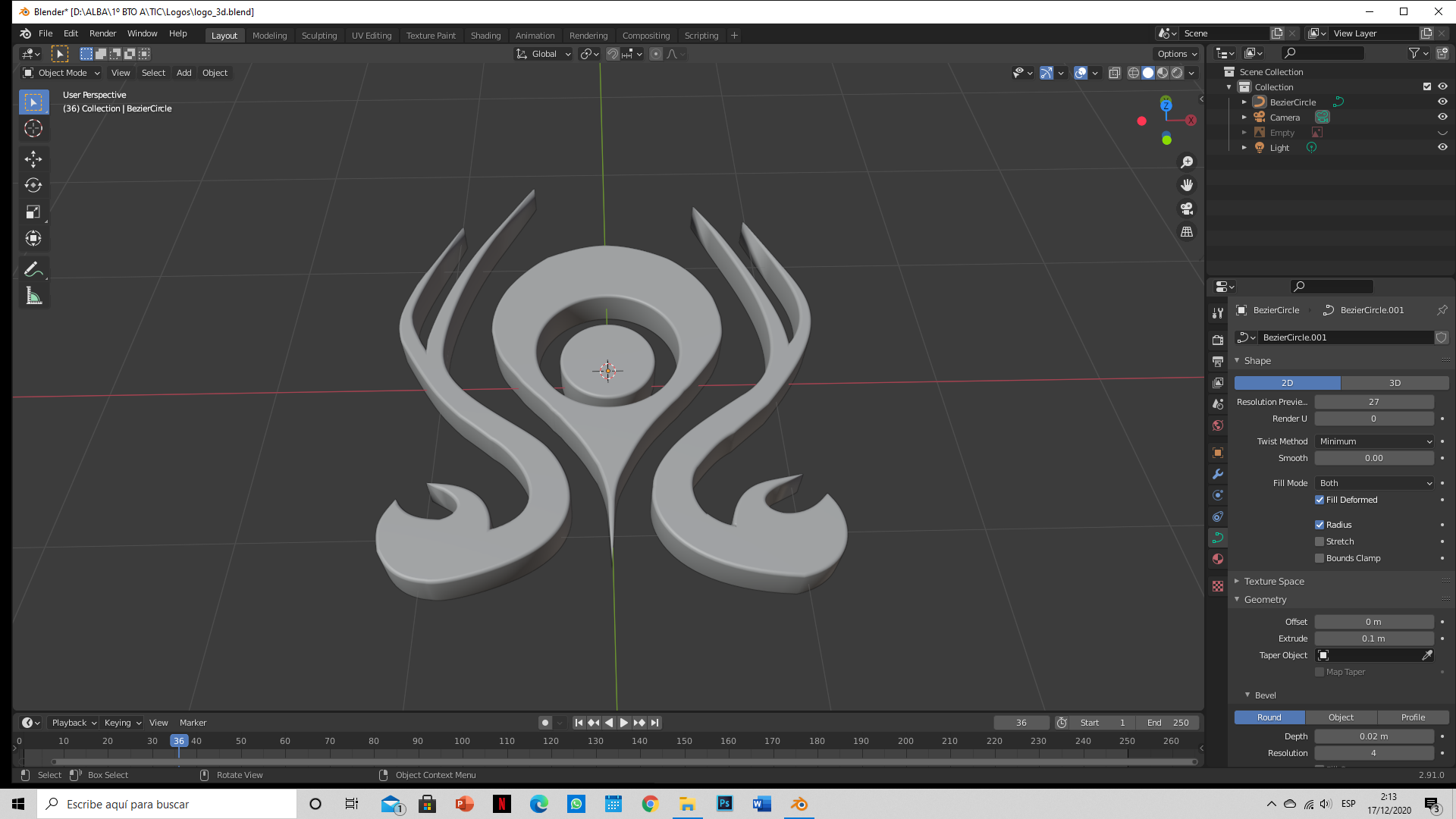Viewport: 1456px width, 819px height.
Task: Select the Move tool in toolbar
Action: 33,158
